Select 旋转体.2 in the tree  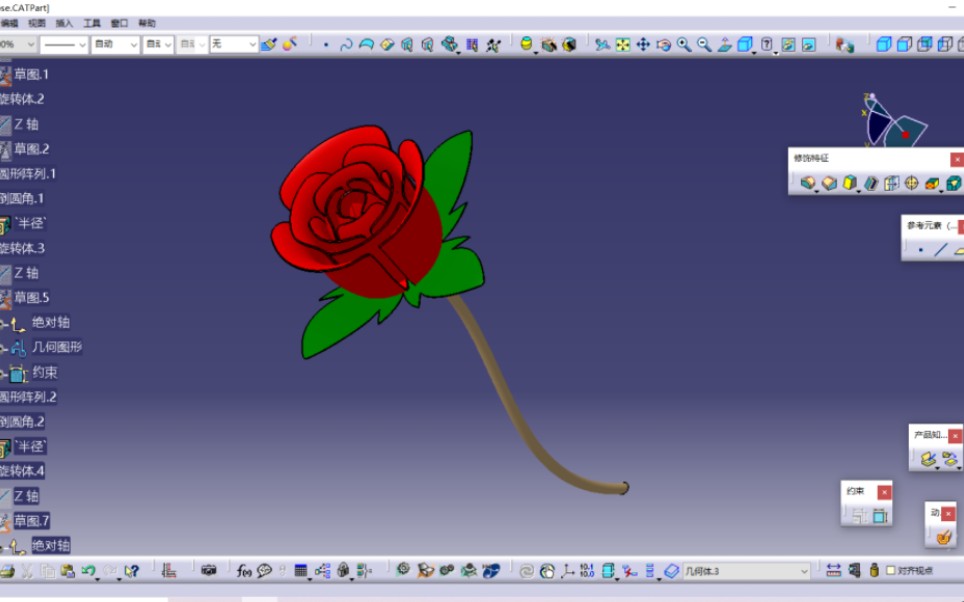tap(22, 99)
